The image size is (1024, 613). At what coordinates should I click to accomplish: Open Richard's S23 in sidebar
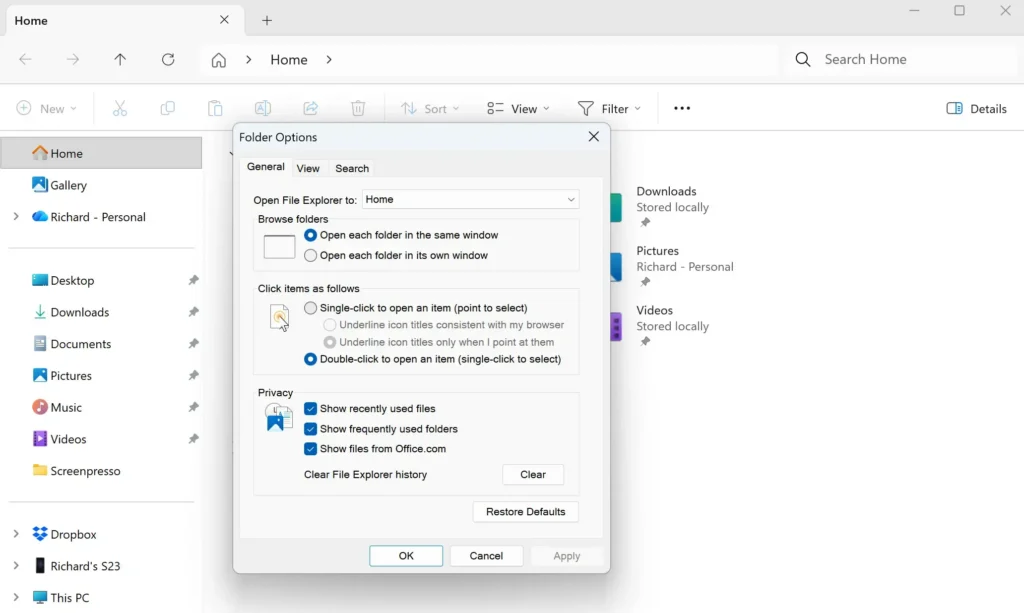(85, 566)
